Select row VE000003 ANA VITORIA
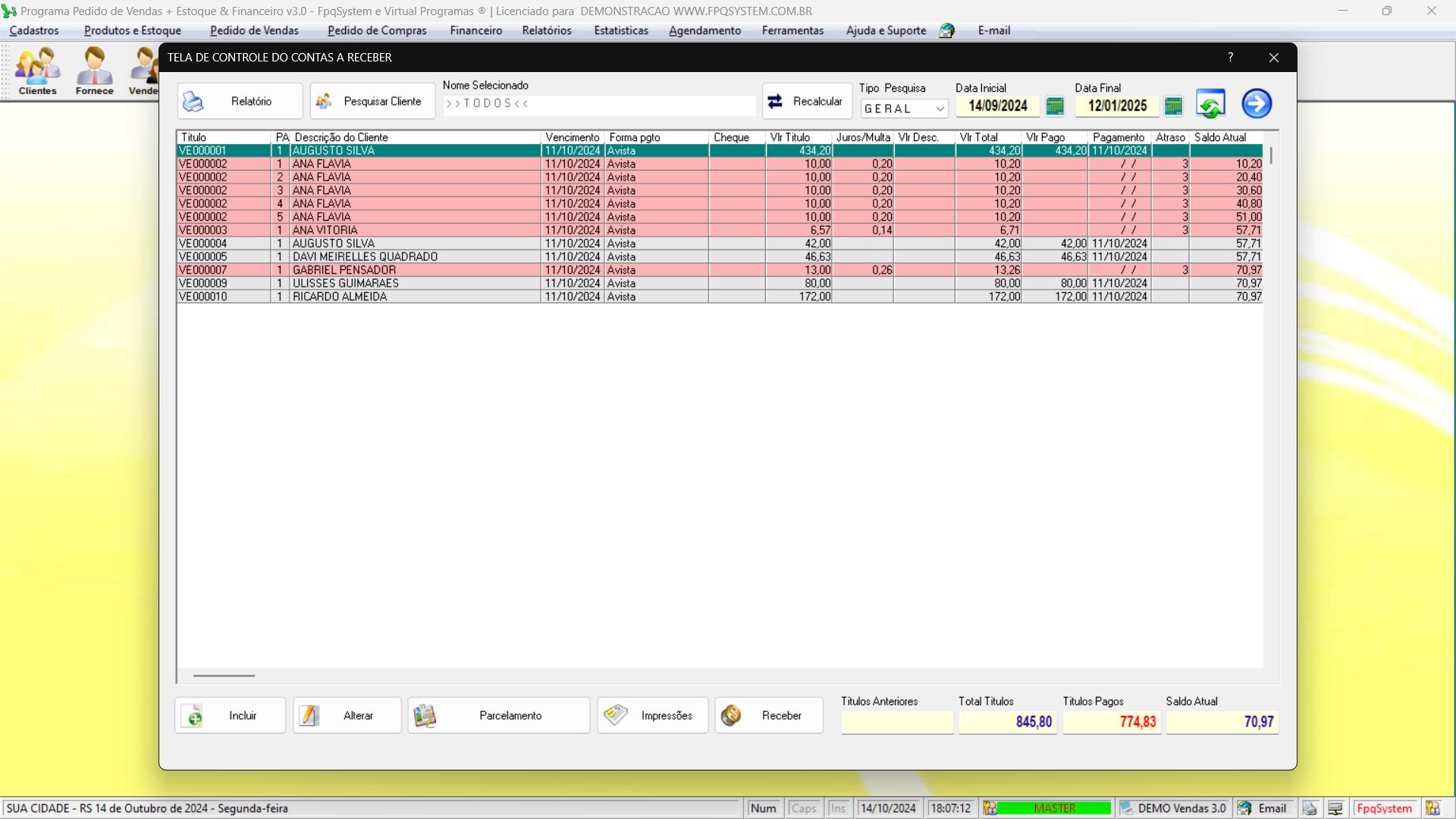 point(720,231)
